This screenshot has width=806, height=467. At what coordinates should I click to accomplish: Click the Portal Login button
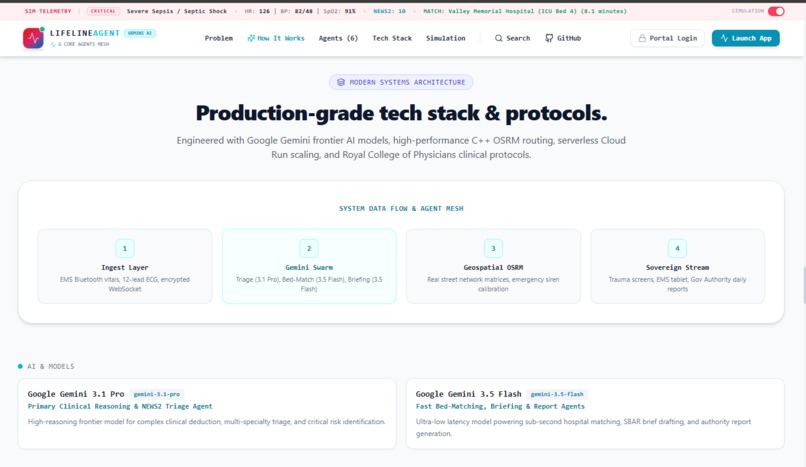[668, 38]
